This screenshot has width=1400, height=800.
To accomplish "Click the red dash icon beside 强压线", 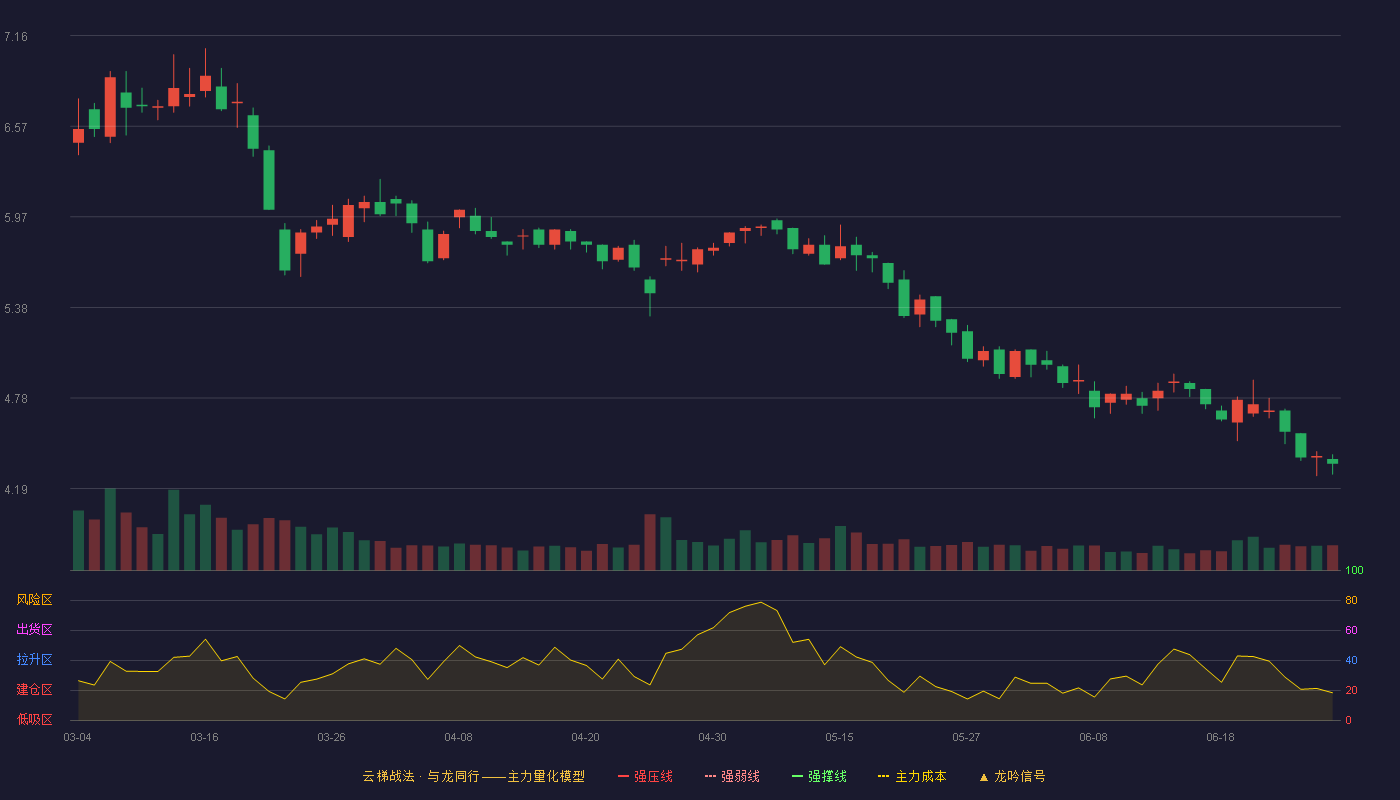I will click(x=624, y=776).
